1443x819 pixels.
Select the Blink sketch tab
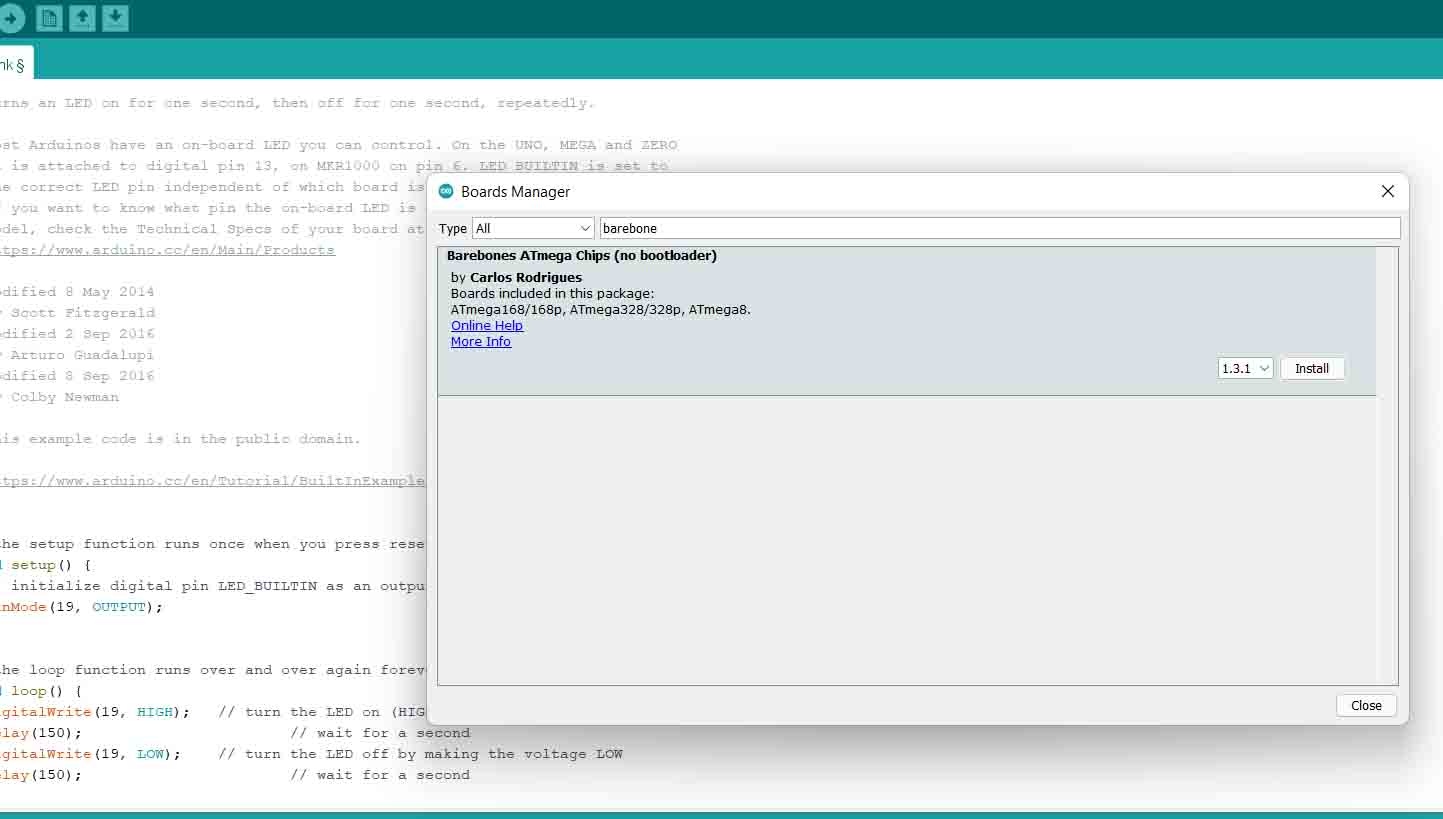pos(14,65)
